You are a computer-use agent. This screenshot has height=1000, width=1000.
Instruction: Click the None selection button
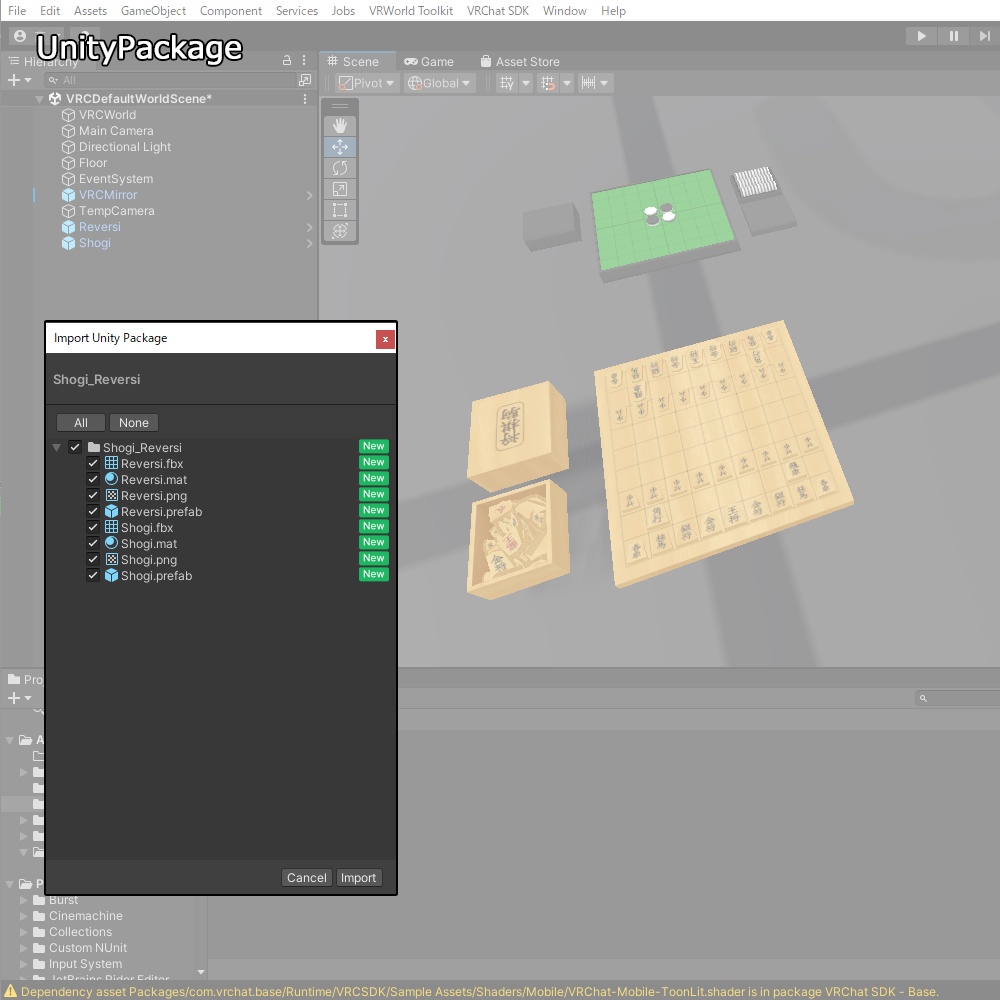[x=134, y=422]
